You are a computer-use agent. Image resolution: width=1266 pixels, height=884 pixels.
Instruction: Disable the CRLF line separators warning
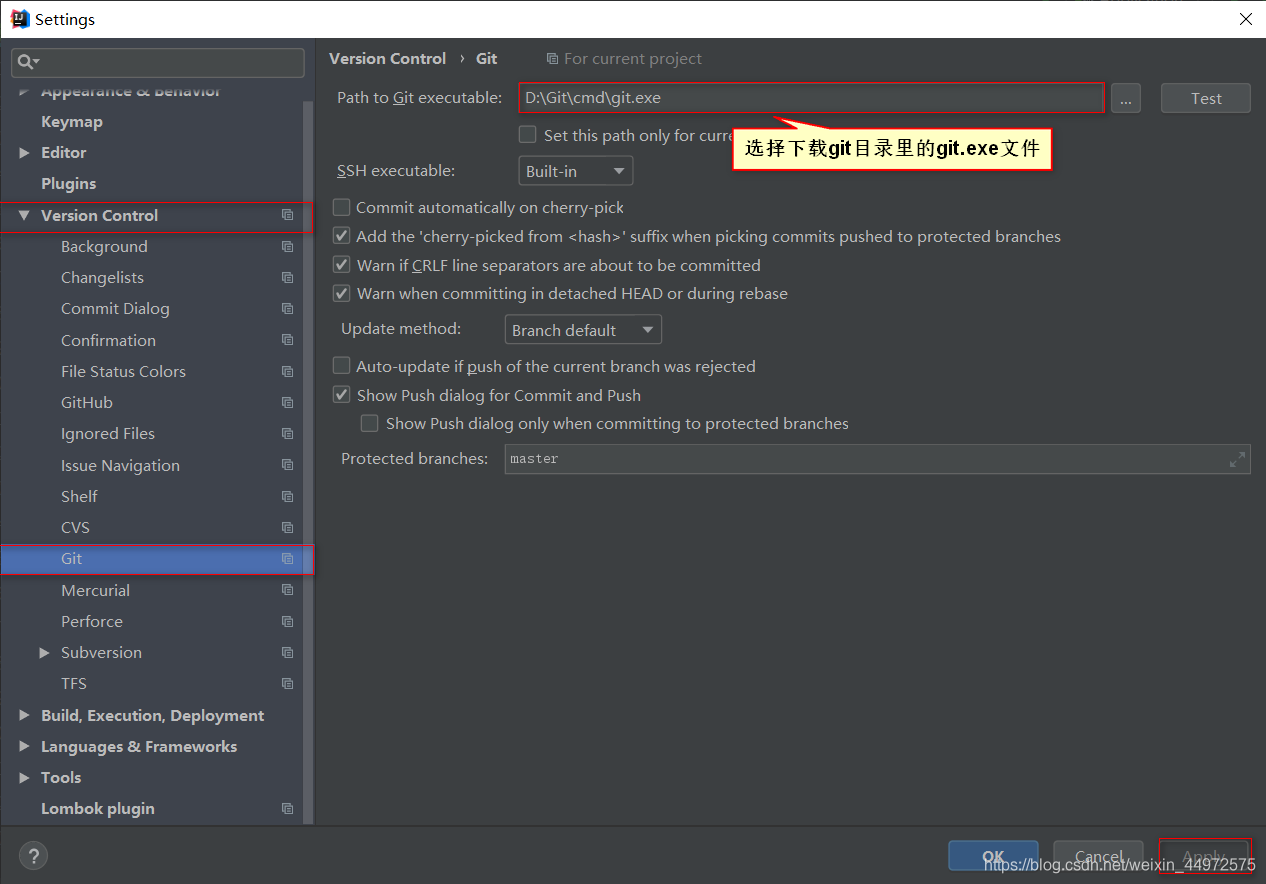coord(341,265)
